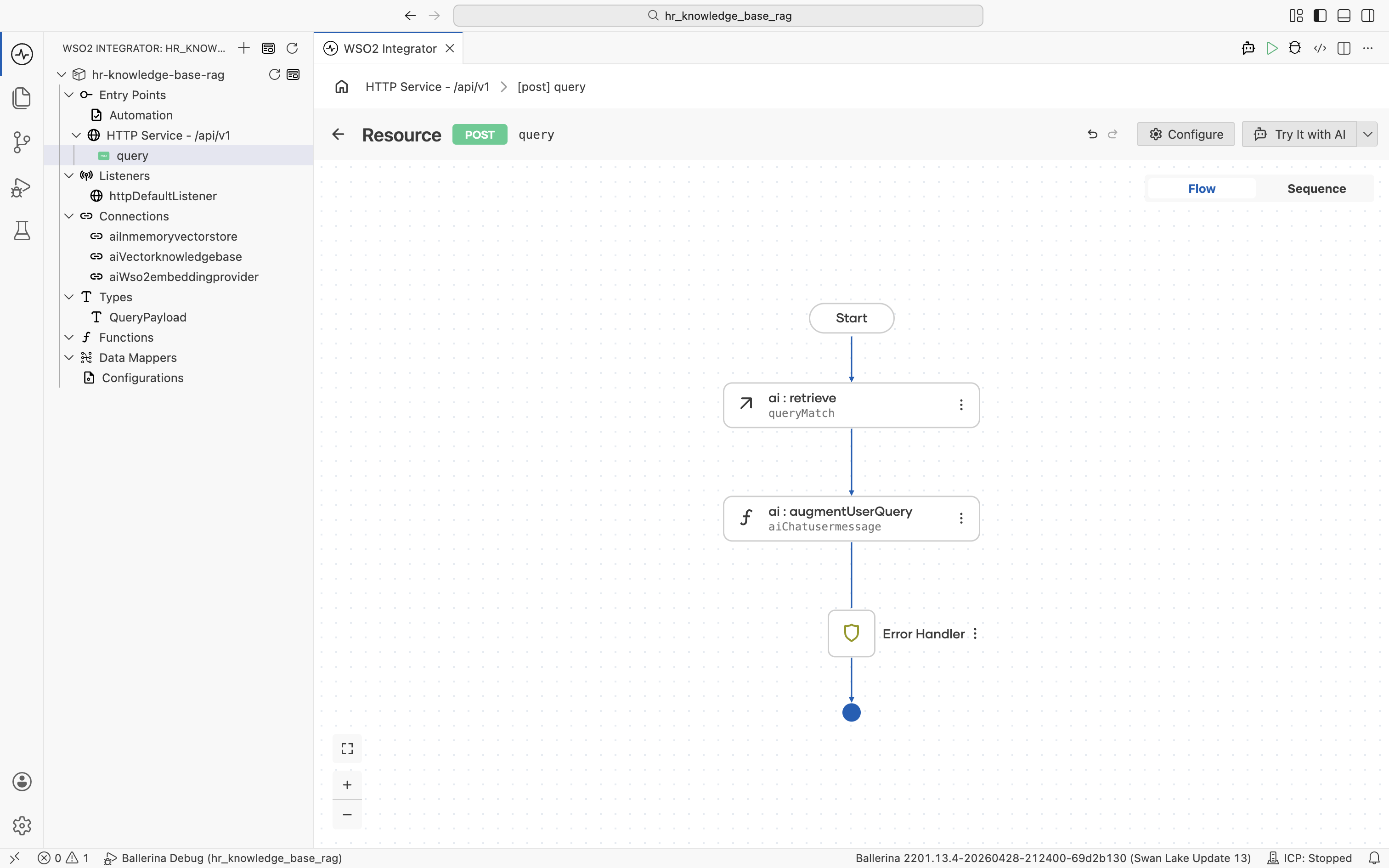Collapse the Entry Points section
Screen dimensions: 1389x868
69,95
